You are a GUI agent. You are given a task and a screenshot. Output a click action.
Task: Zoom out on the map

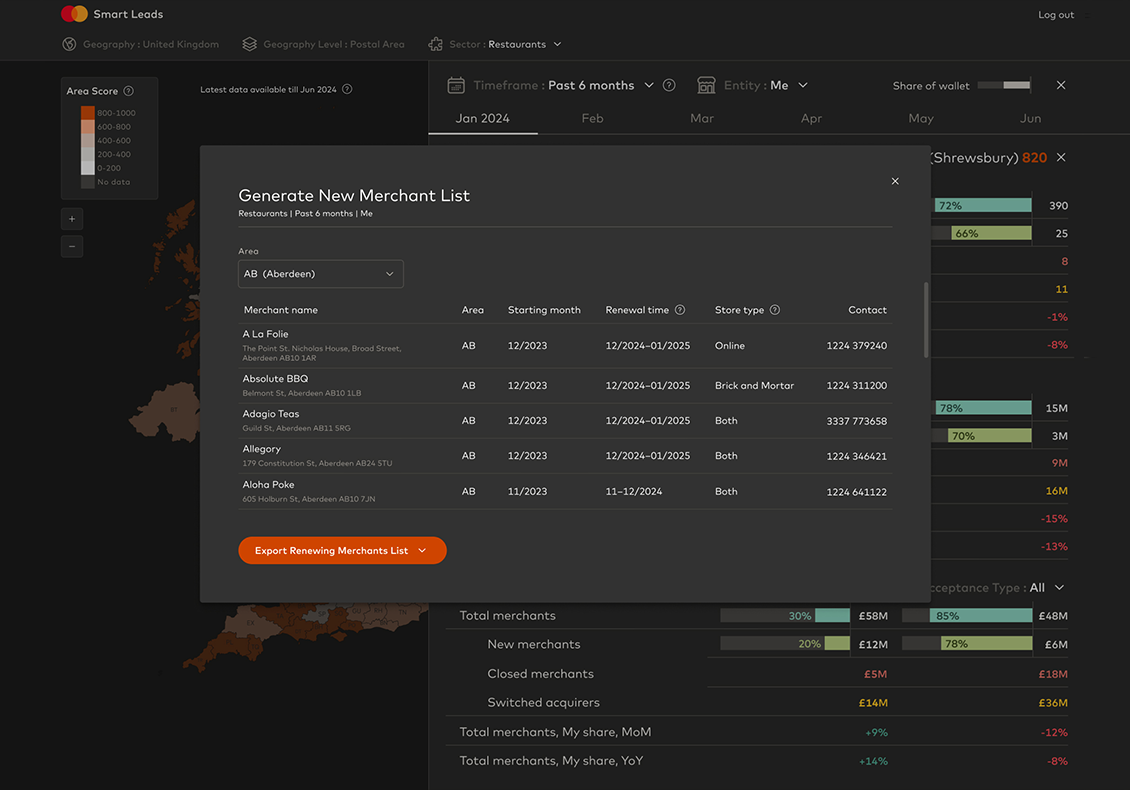pos(72,246)
